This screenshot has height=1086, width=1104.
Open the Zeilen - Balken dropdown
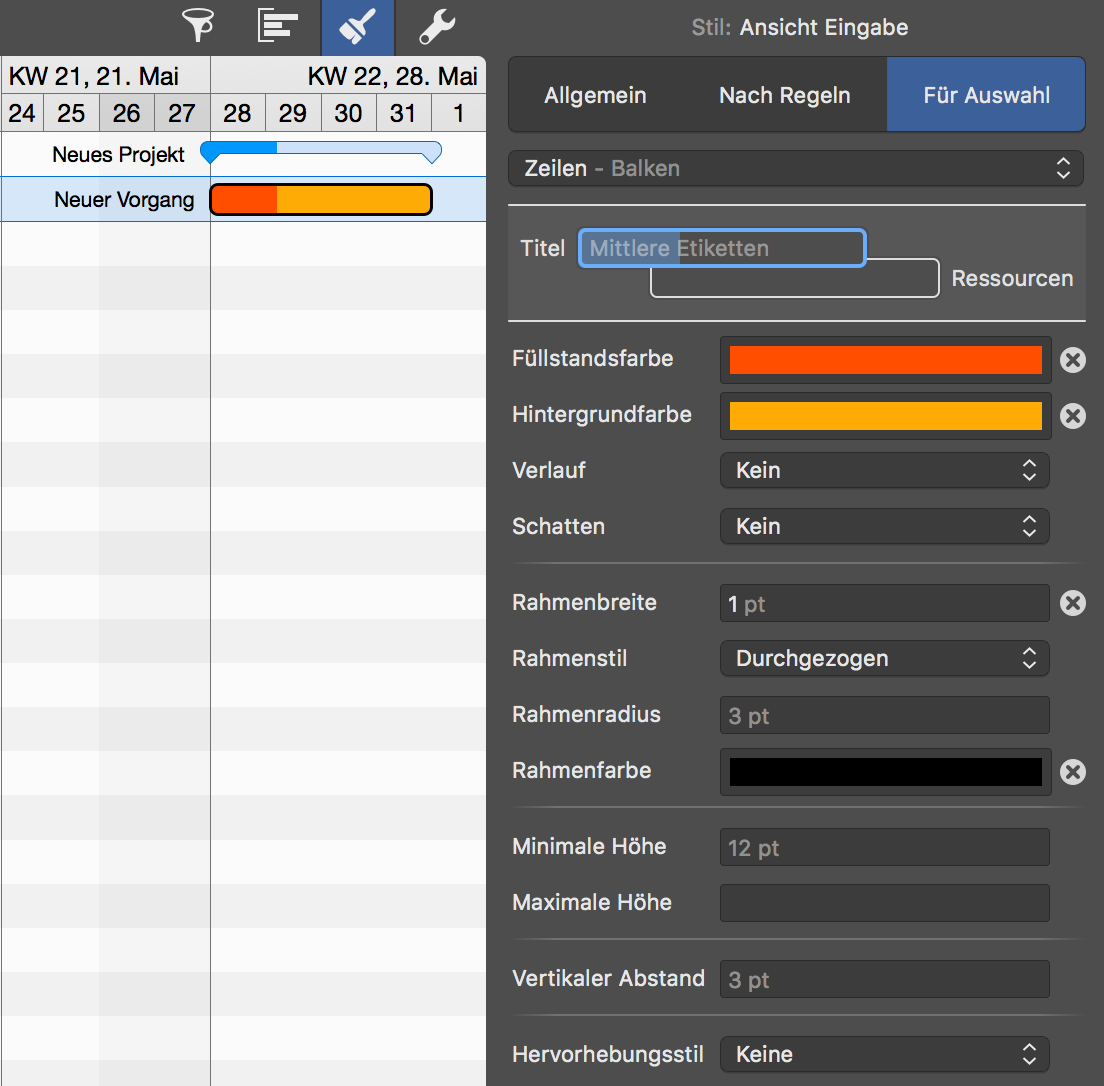click(x=796, y=169)
